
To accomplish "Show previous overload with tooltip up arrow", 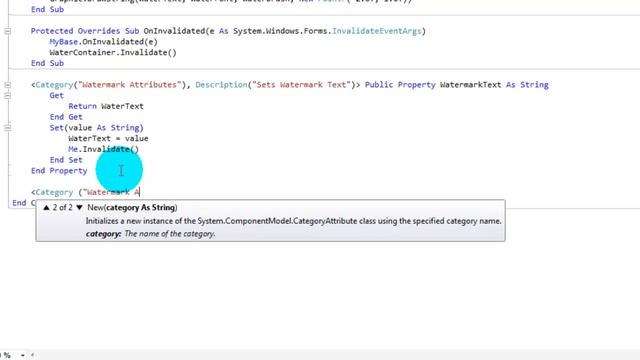I will tap(46, 207).
